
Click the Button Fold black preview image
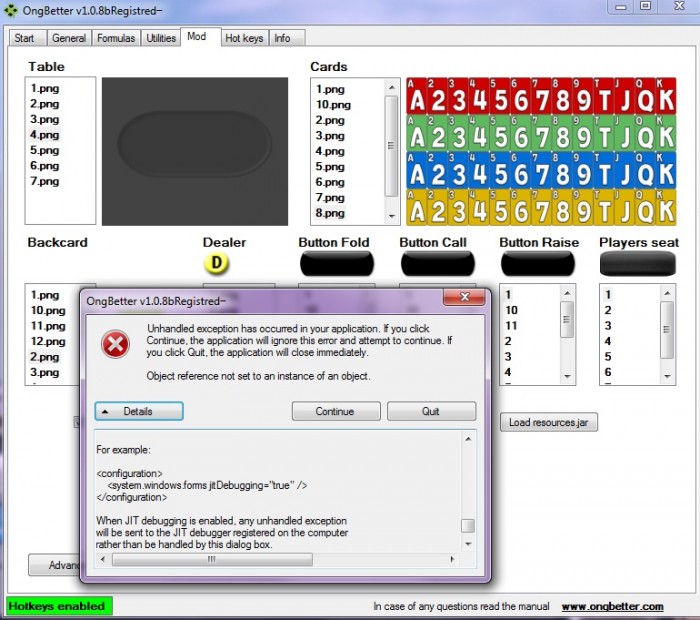337,263
